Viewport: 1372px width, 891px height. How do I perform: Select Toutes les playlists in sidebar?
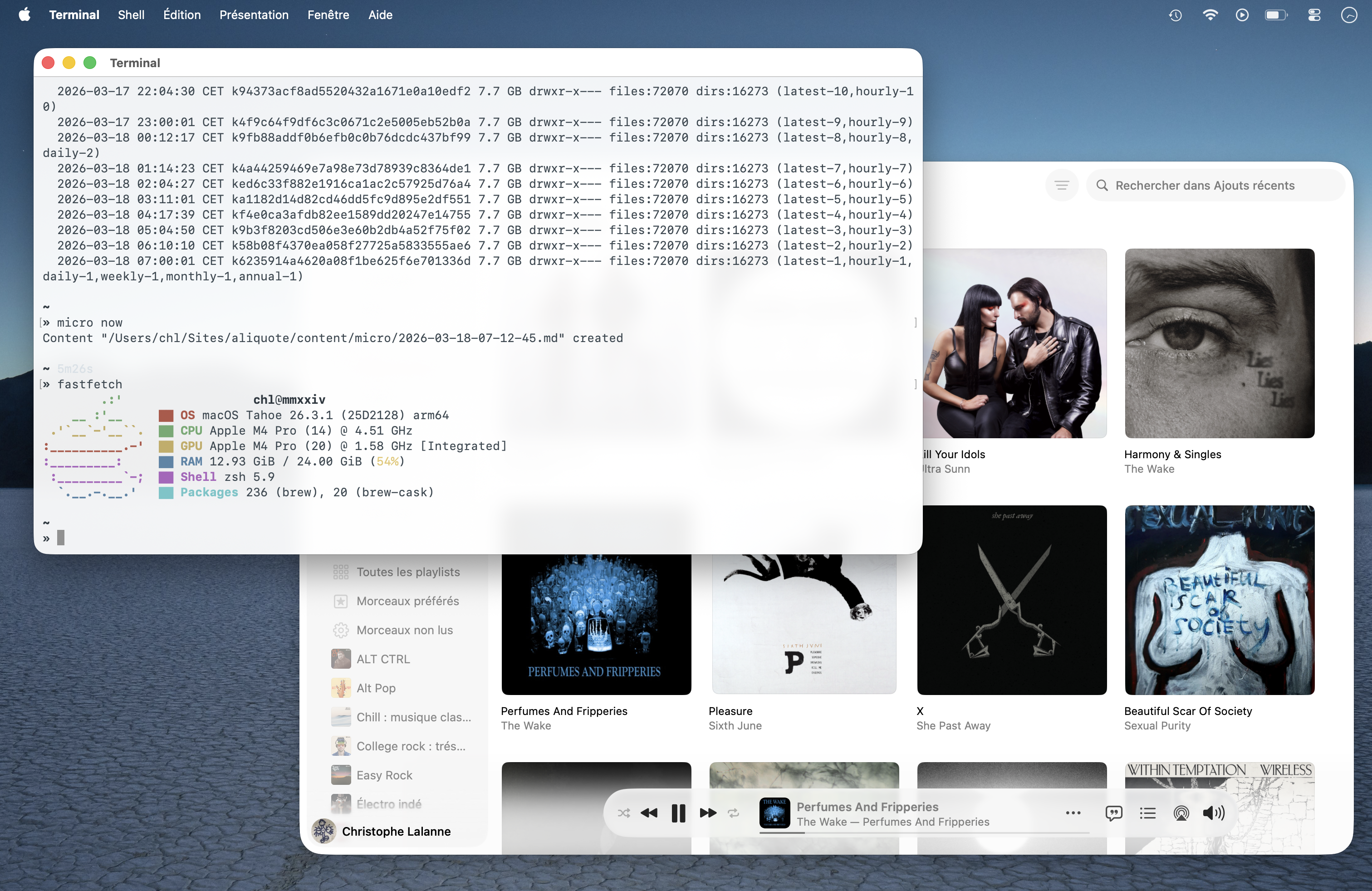(x=407, y=572)
